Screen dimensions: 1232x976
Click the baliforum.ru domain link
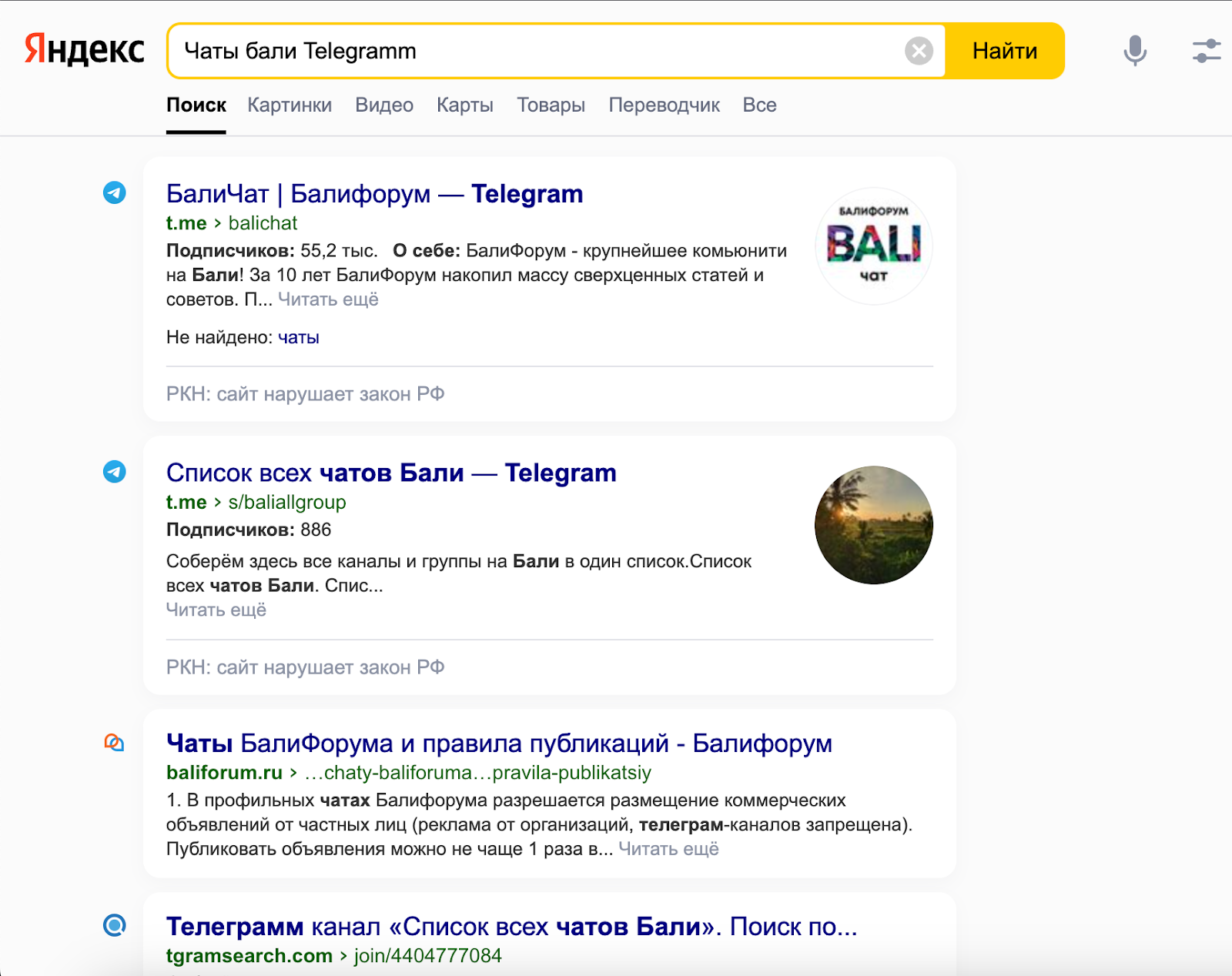[224, 772]
